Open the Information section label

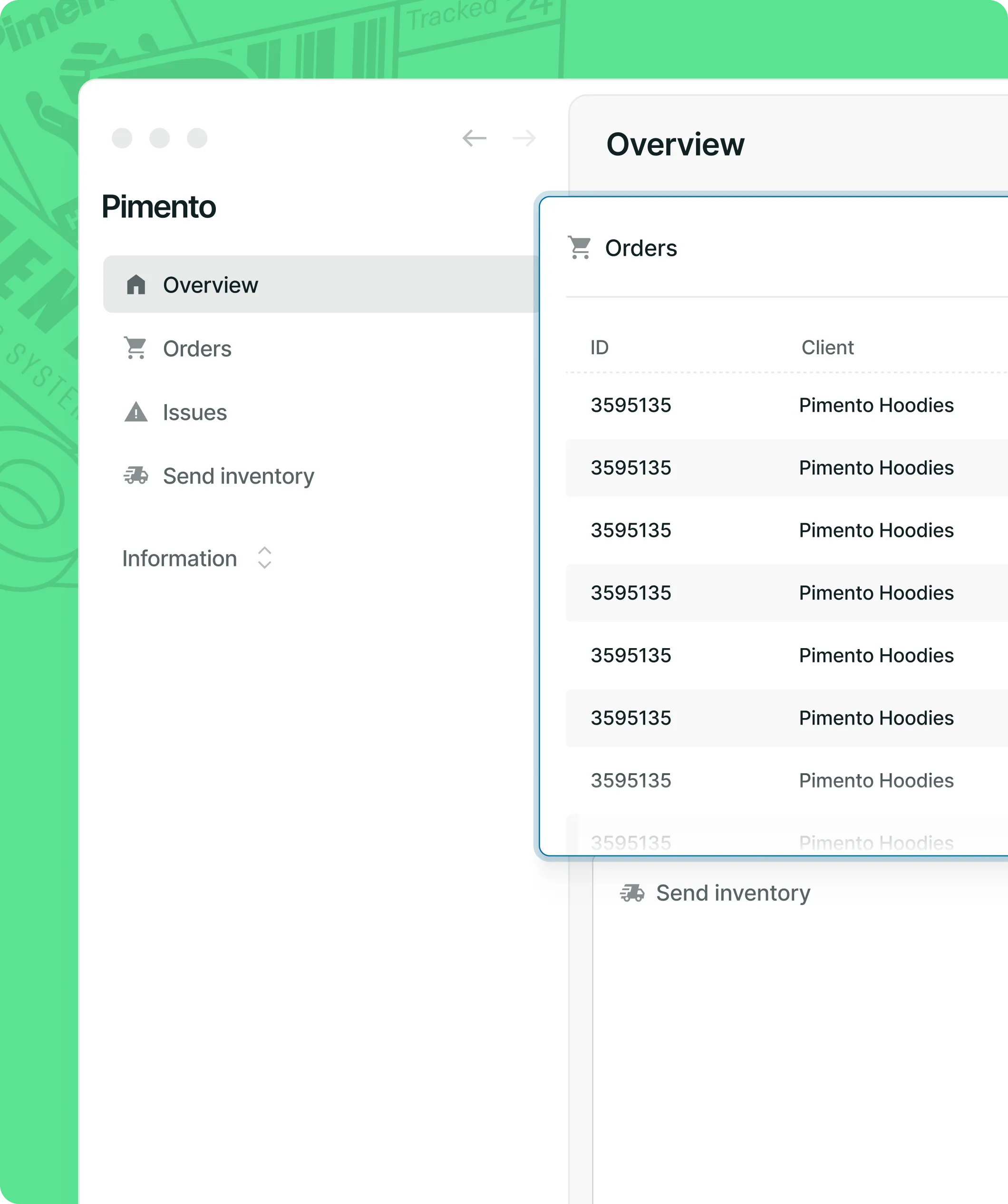tap(179, 558)
